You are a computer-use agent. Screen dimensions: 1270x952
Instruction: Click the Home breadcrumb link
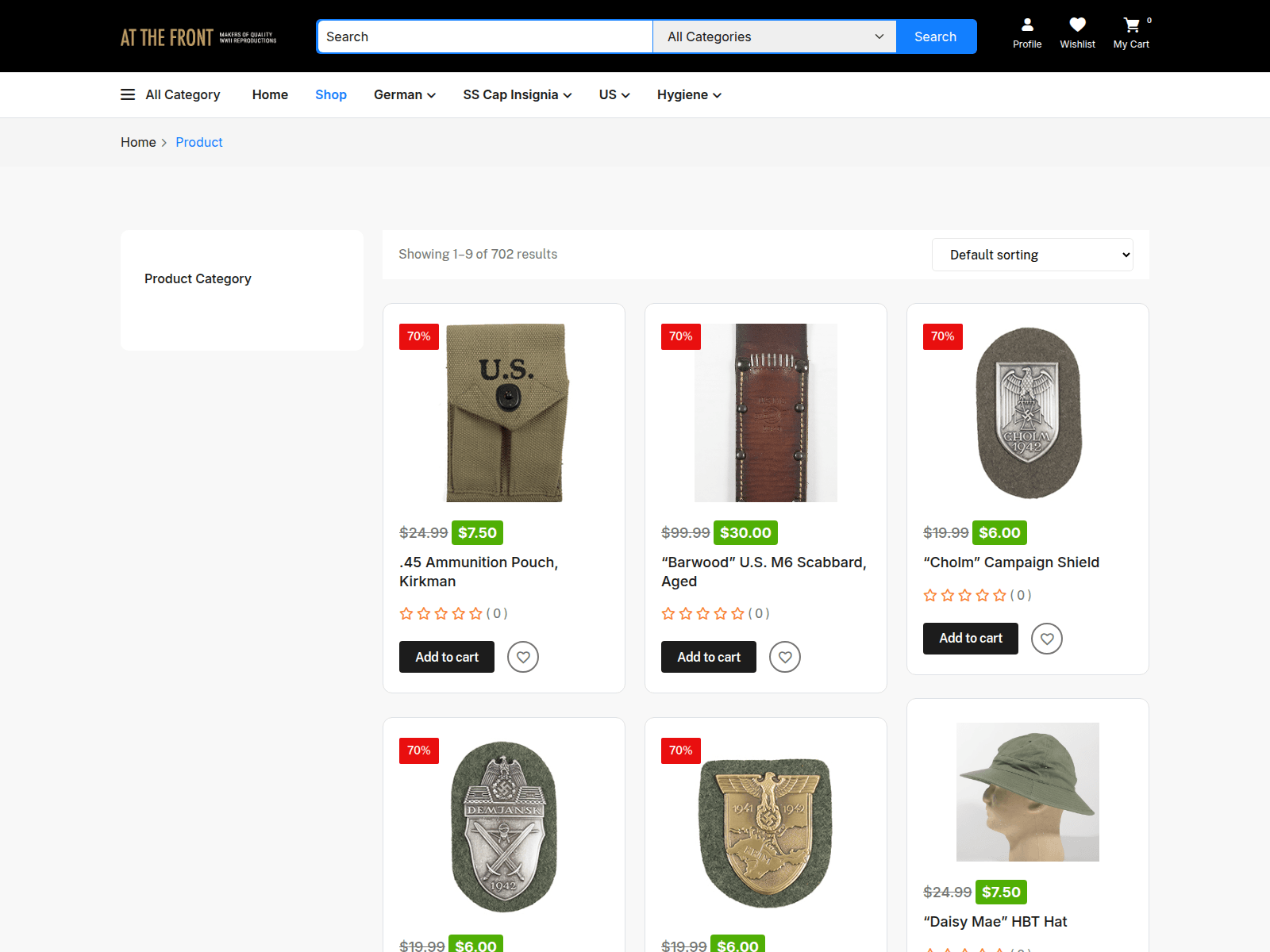(x=138, y=142)
